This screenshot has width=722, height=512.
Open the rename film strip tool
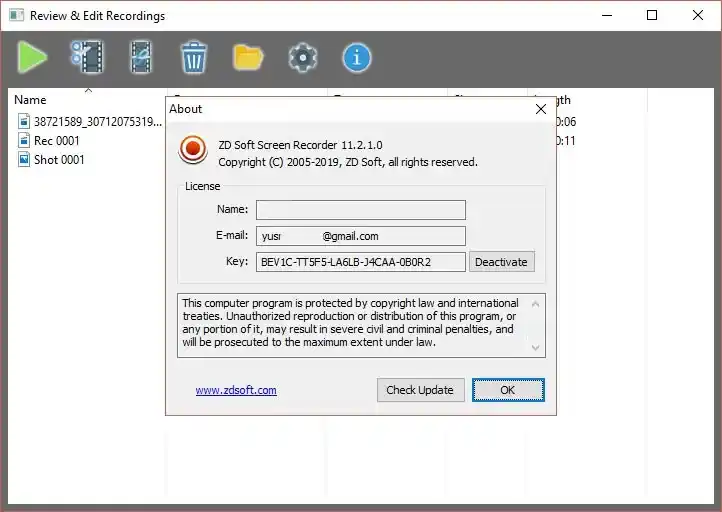[141, 57]
